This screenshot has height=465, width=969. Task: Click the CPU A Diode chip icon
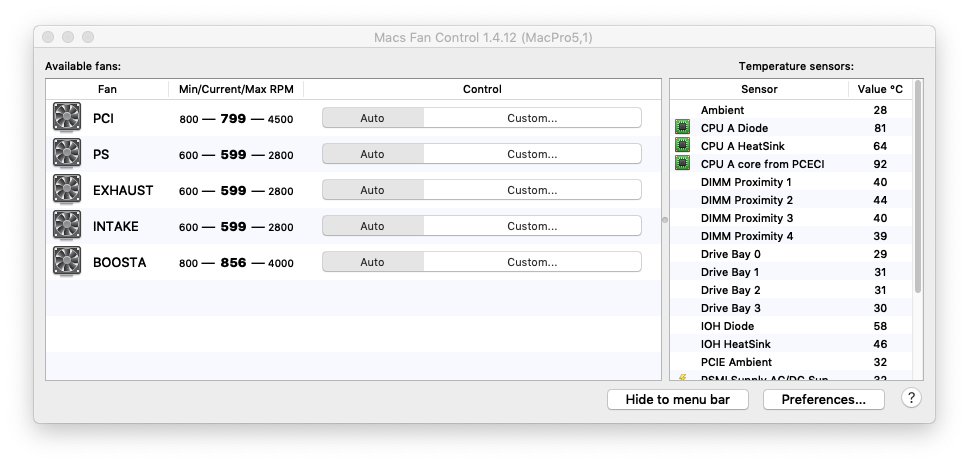(682, 128)
